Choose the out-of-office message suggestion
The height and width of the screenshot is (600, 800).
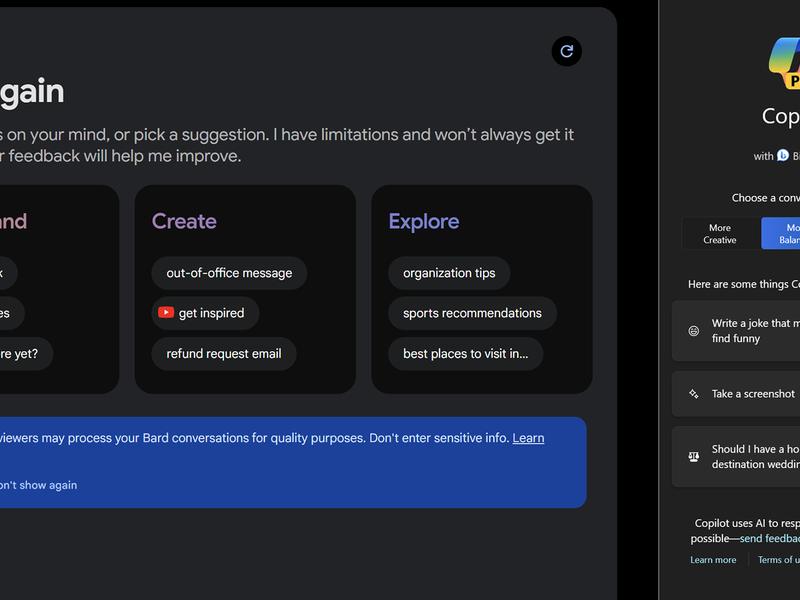point(229,273)
